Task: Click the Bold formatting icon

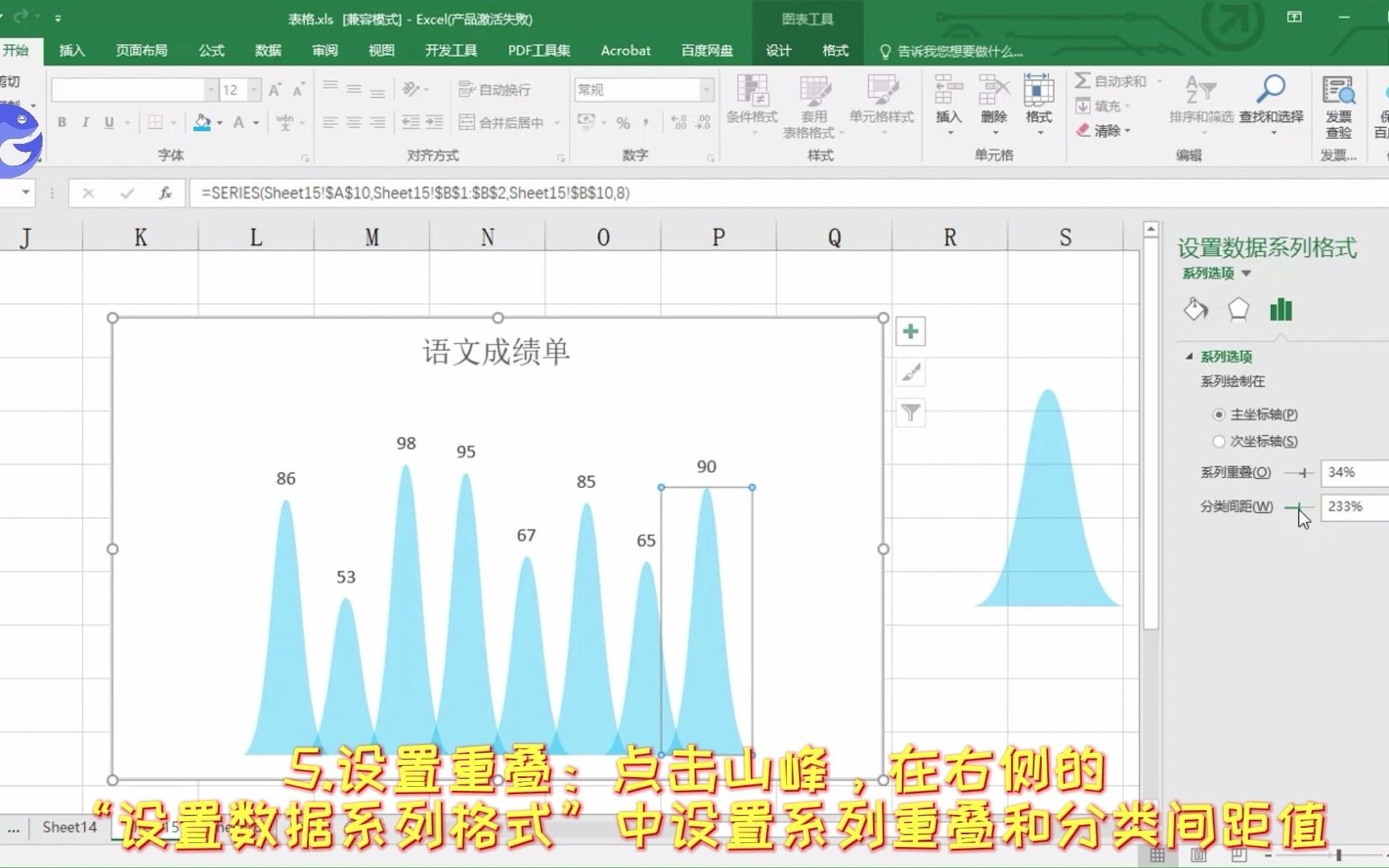Action: click(x=62, y=122)
